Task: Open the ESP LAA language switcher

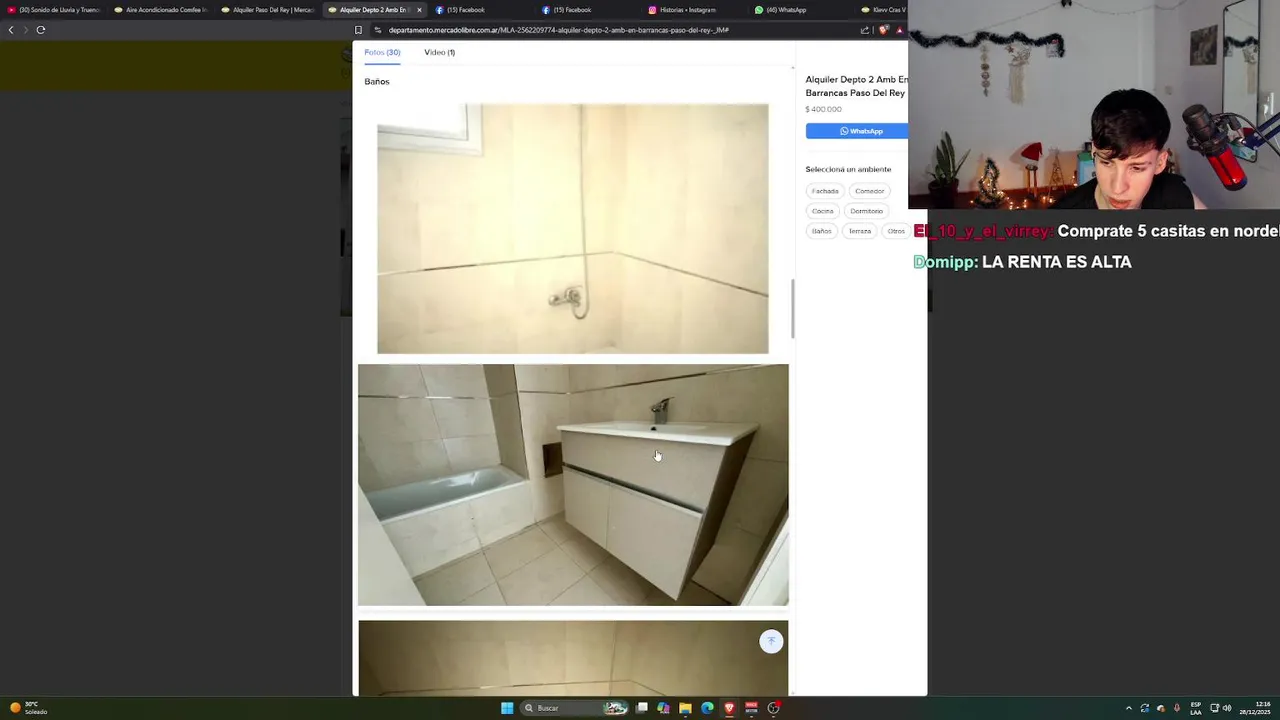Action: (1196, 708)
